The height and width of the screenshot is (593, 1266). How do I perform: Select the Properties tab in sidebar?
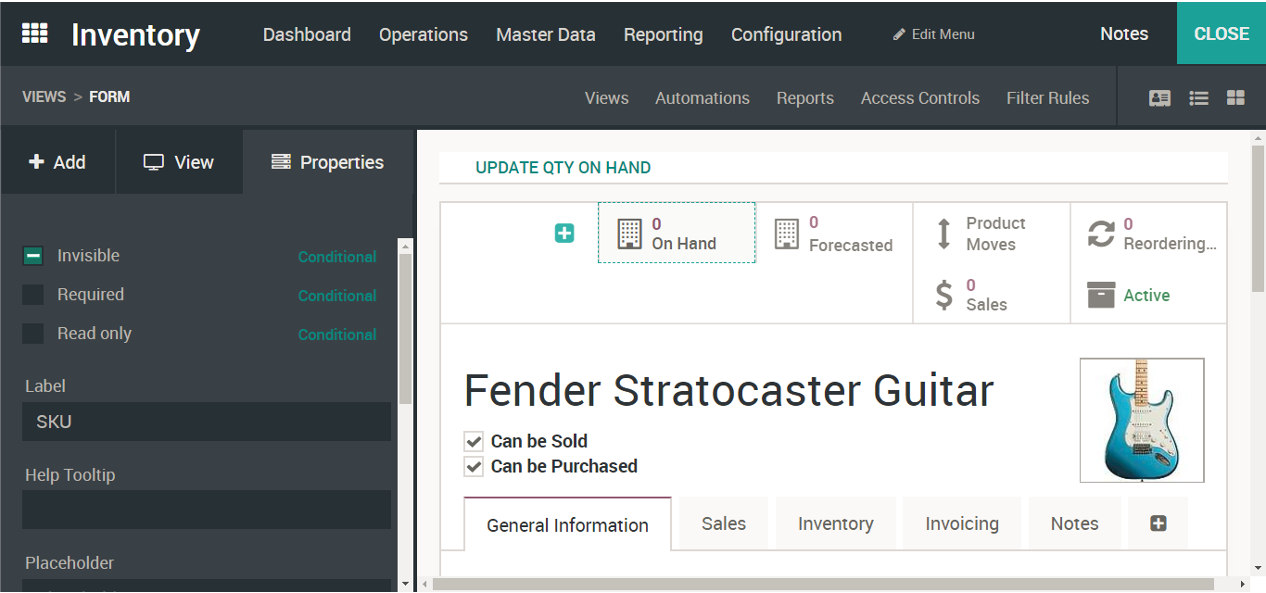(328, 162)
